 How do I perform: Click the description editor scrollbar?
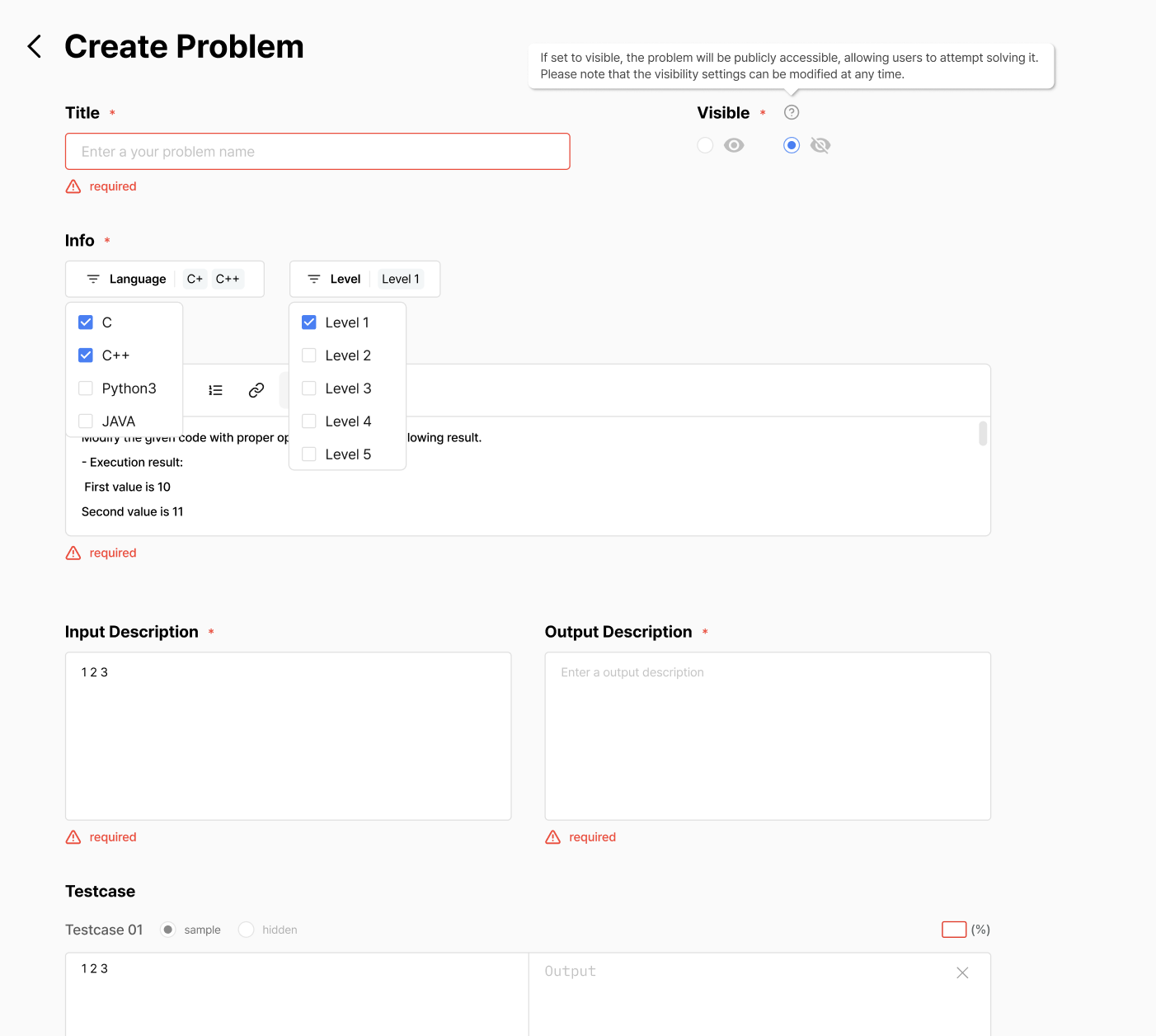983,434
